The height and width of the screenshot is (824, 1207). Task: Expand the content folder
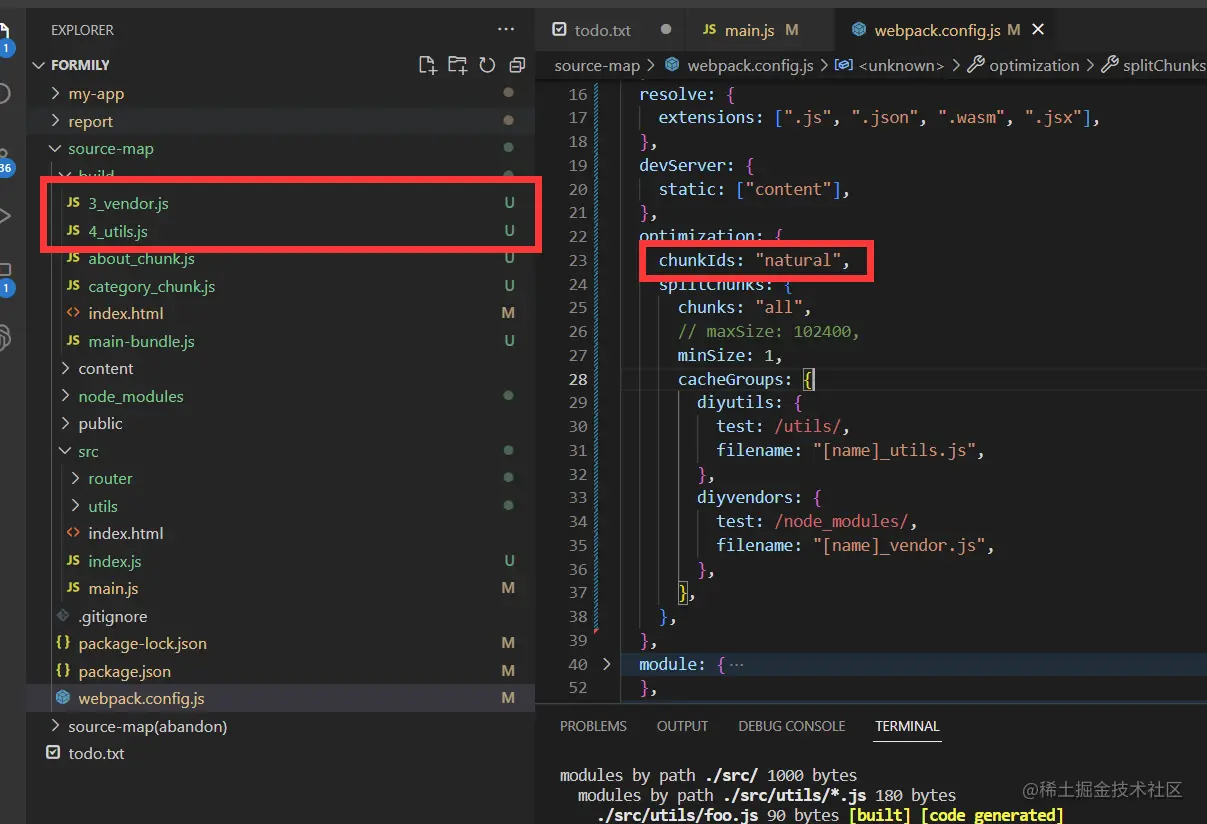point(66,369)
